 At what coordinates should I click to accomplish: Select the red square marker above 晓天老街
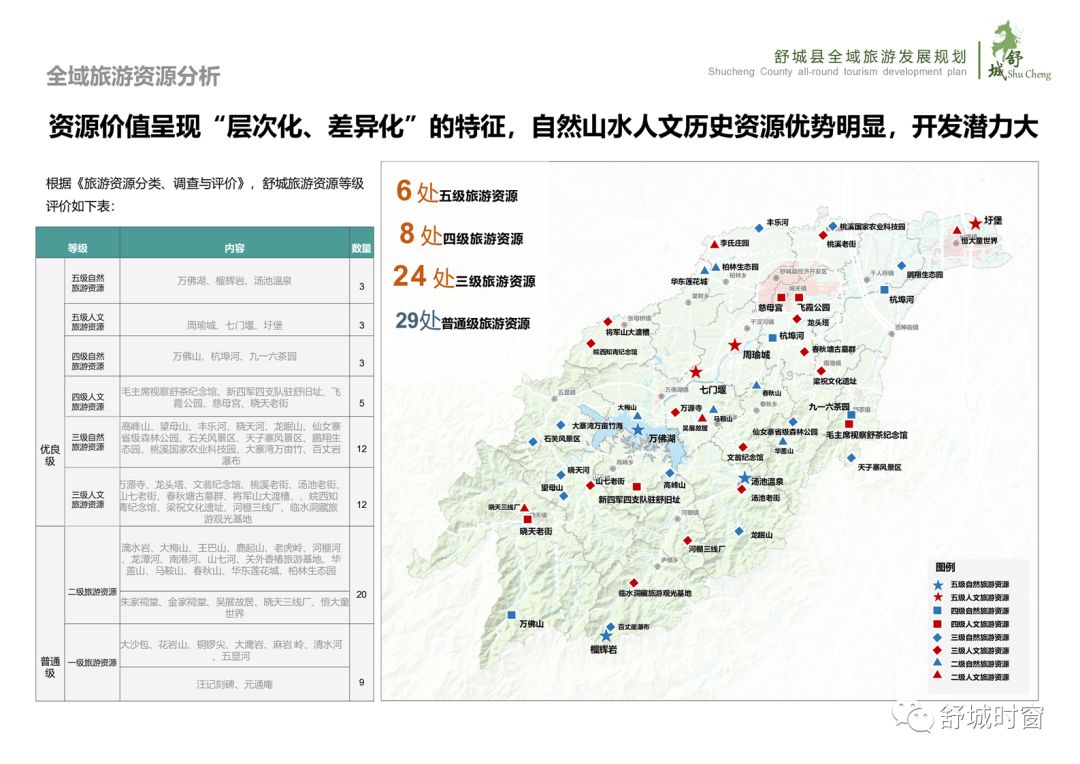[x=526, y=520]
